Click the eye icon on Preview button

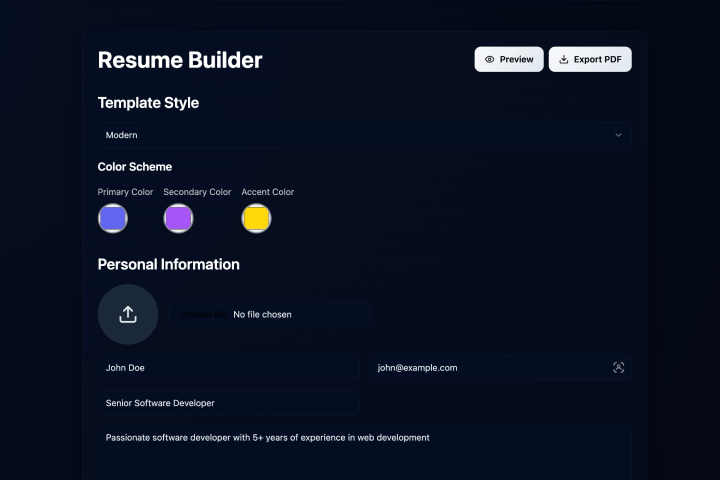[x=490, y=60]
